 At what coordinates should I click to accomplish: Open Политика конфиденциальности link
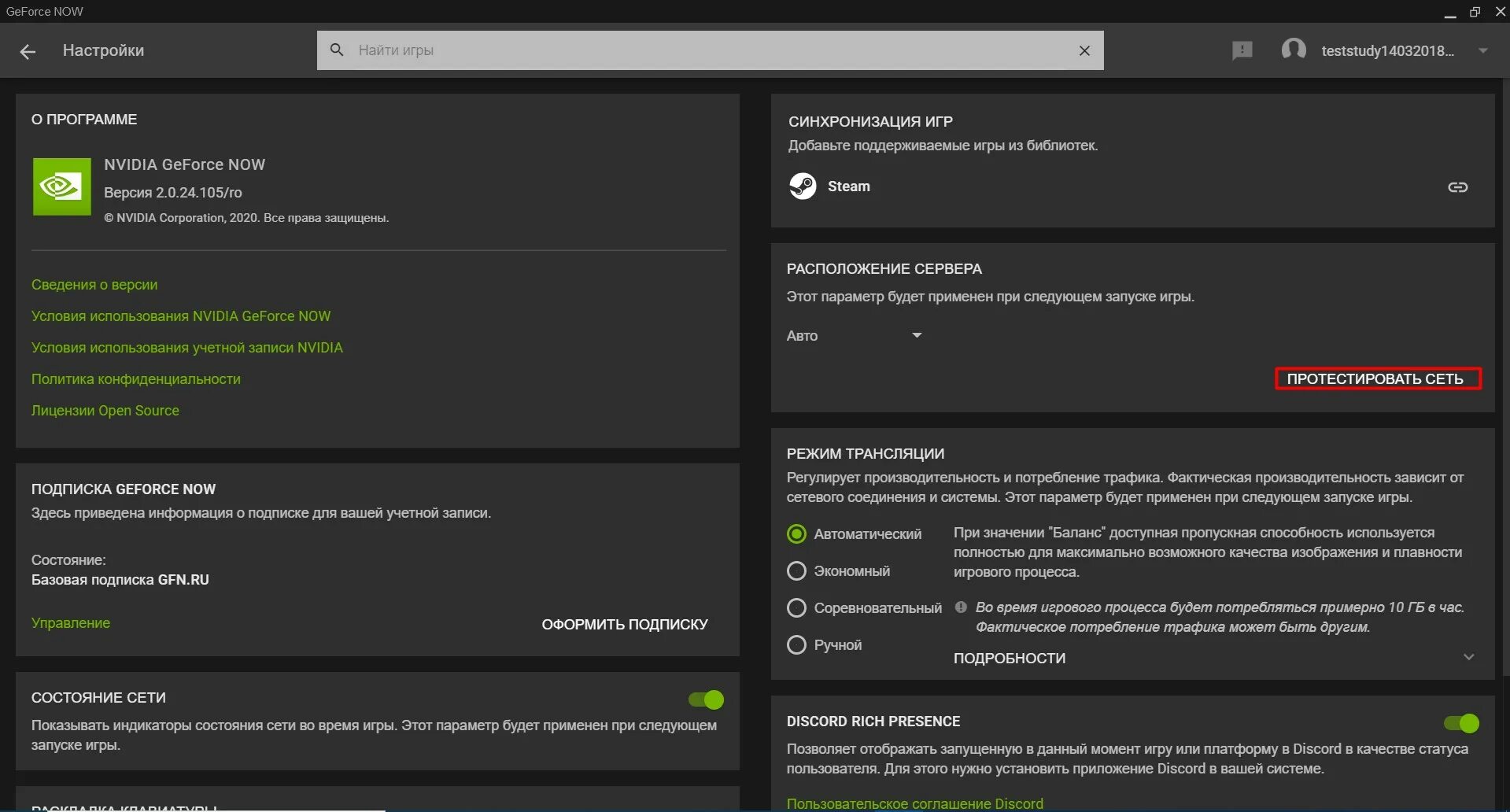(136, 379)
